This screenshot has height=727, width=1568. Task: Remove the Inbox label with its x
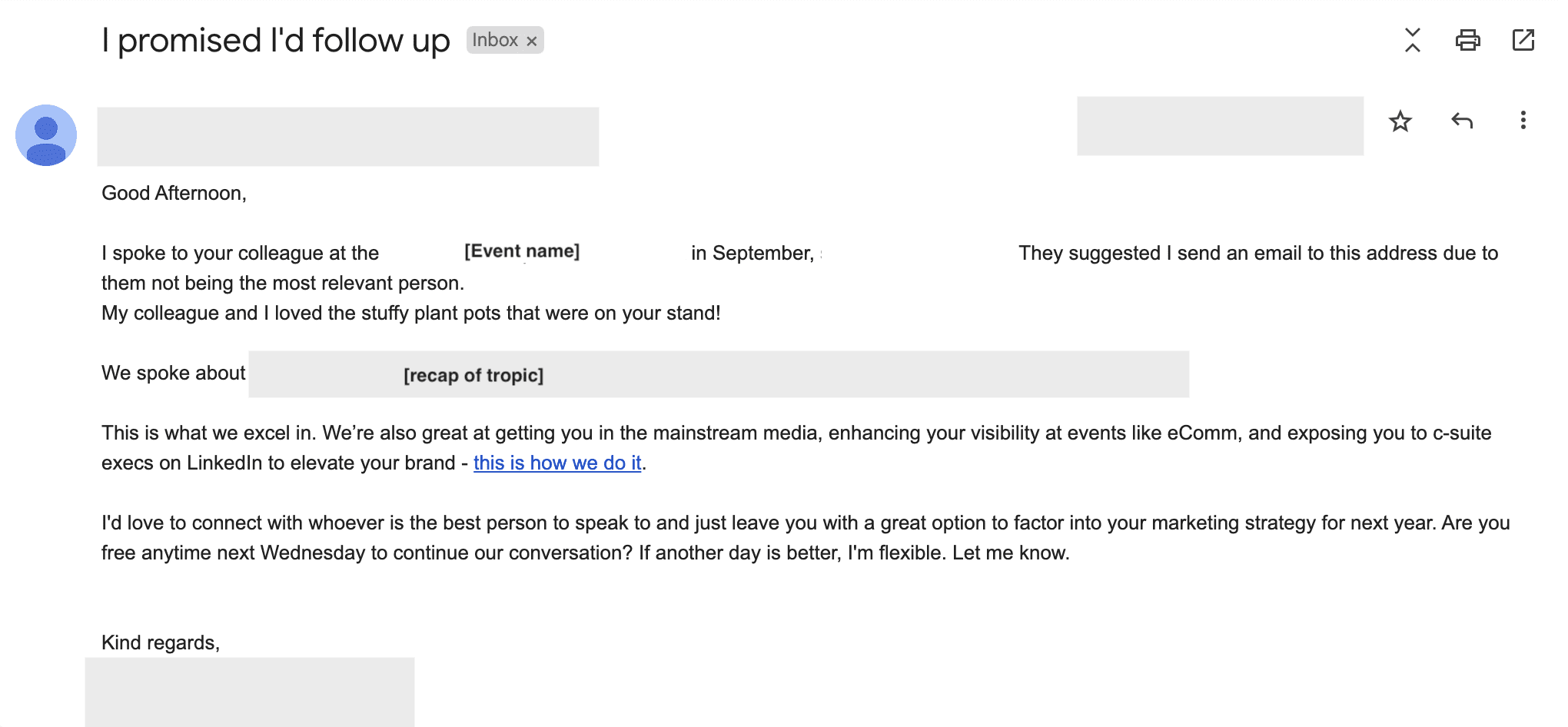(x=532, y=41)
